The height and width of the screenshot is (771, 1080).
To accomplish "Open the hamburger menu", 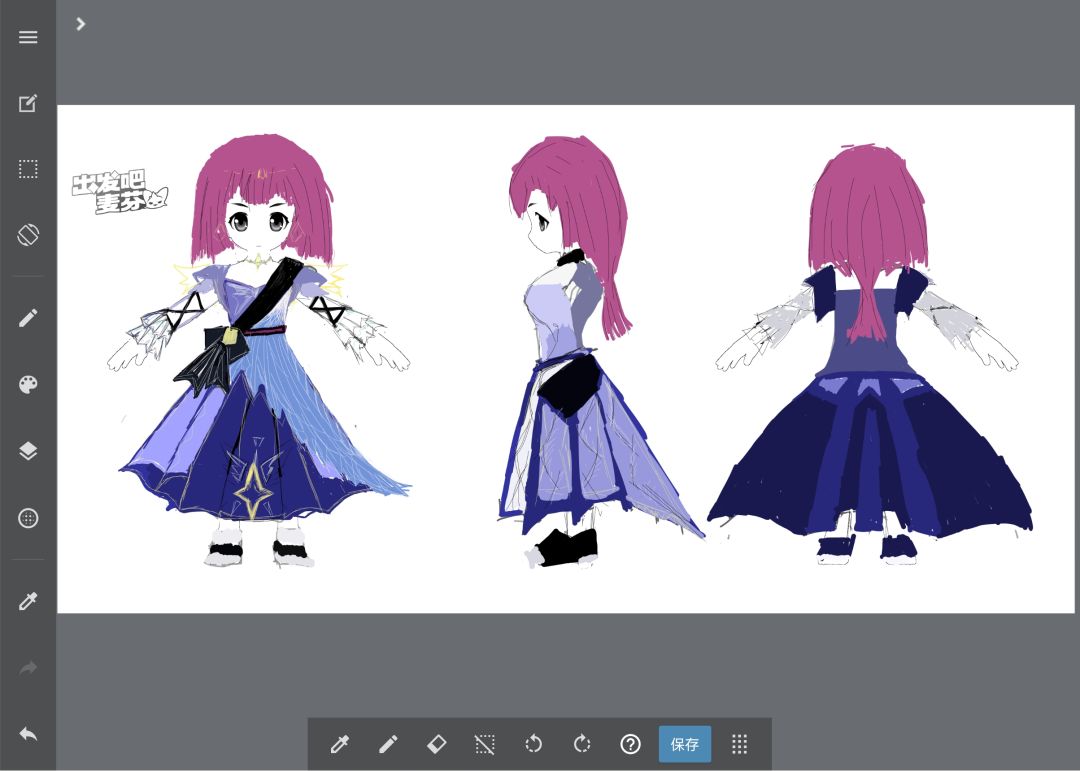I will 28,37.
